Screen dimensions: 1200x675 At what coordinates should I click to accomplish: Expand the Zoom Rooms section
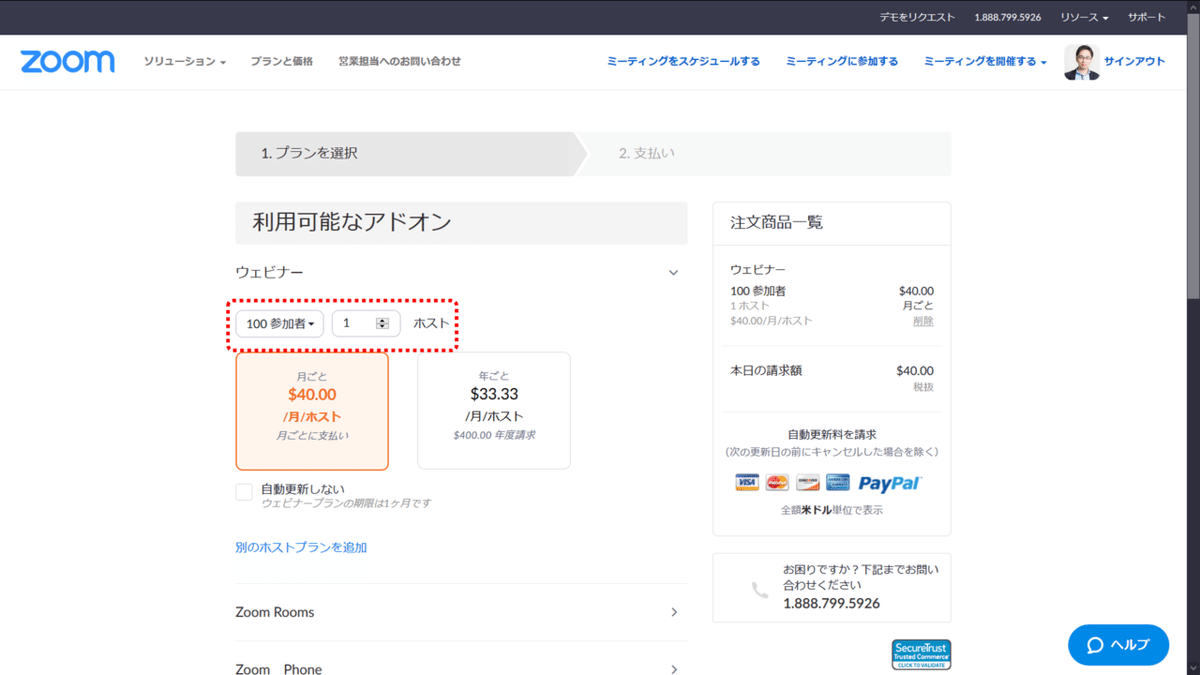click(461, 612)
